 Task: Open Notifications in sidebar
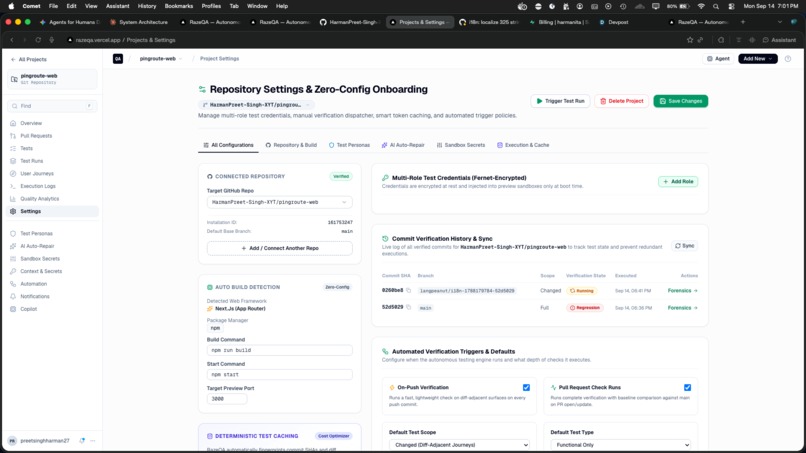(x=34, y=296)
